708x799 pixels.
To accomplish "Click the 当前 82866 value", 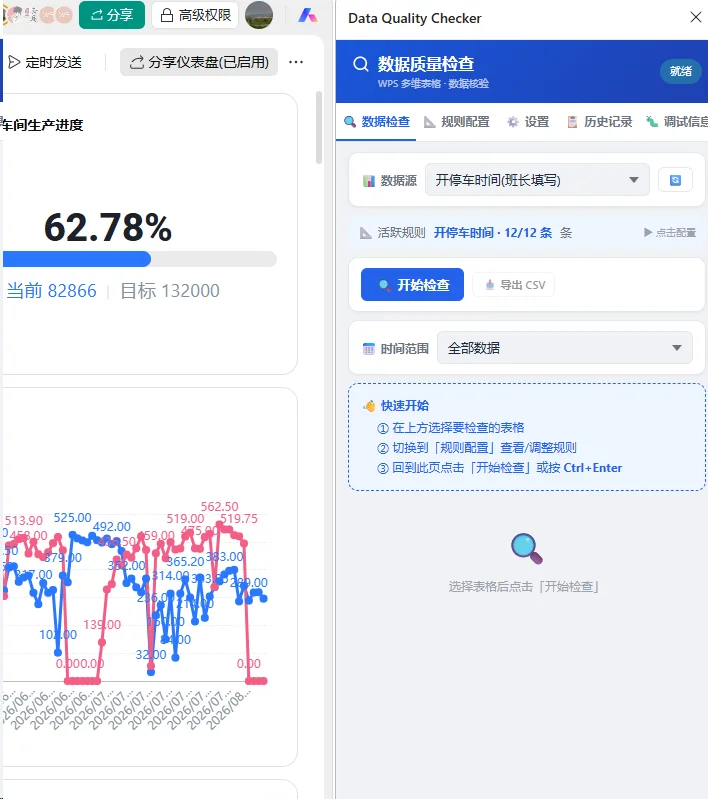I will [x=51, y=290].
